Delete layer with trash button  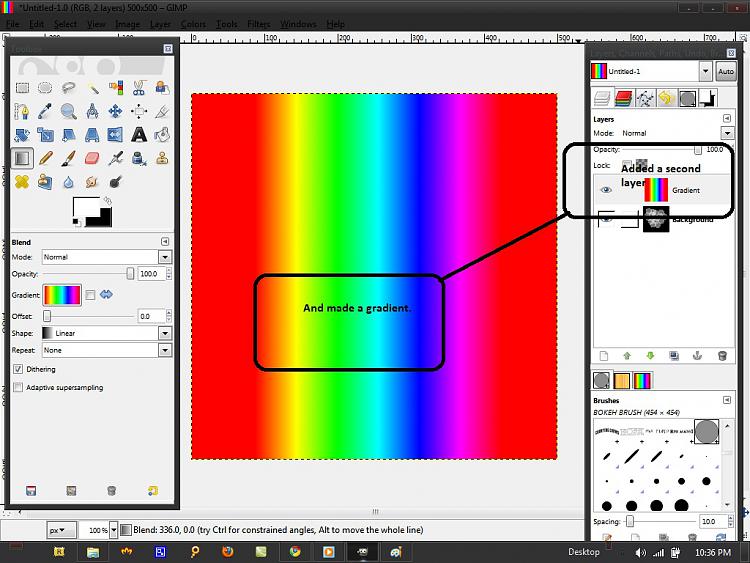tap(722, 356)
